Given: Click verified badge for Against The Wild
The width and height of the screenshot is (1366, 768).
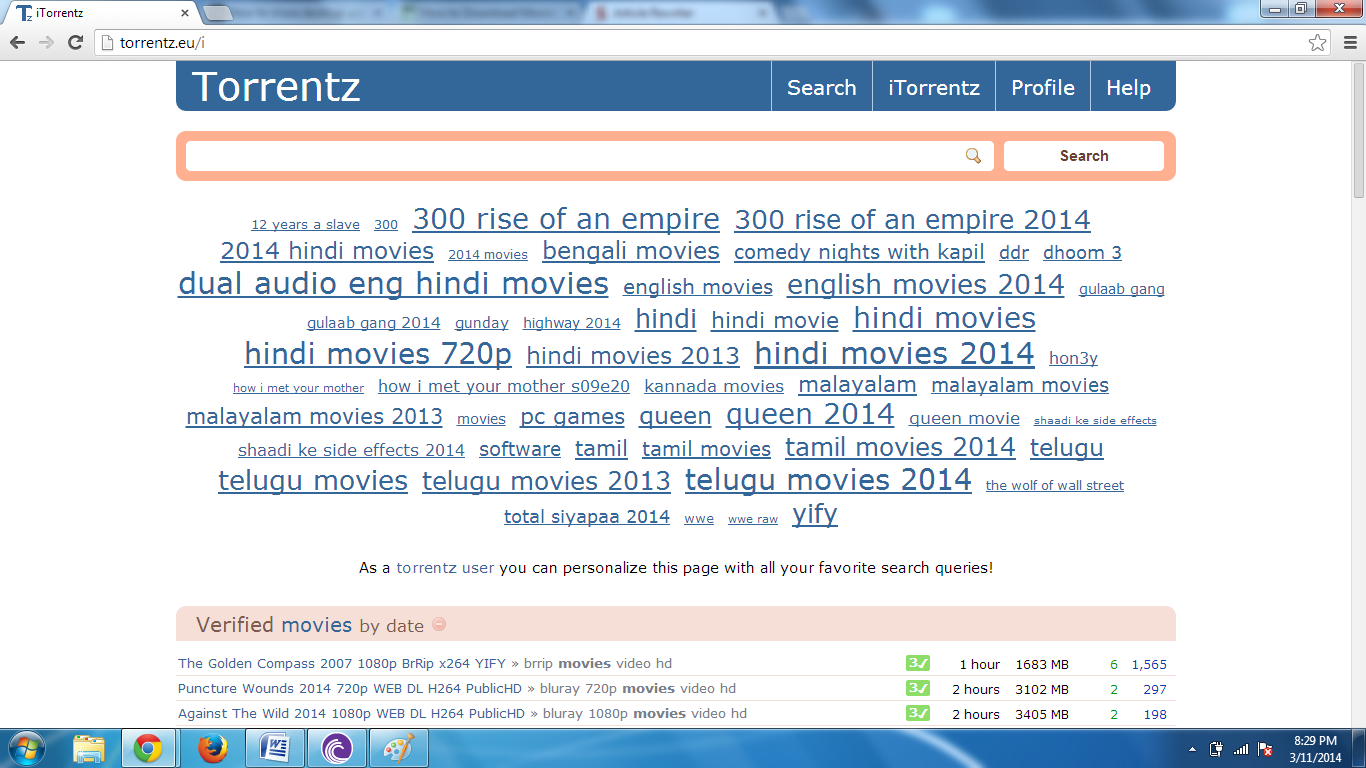Looking at the screenshot, I should [x=918, y=713].
